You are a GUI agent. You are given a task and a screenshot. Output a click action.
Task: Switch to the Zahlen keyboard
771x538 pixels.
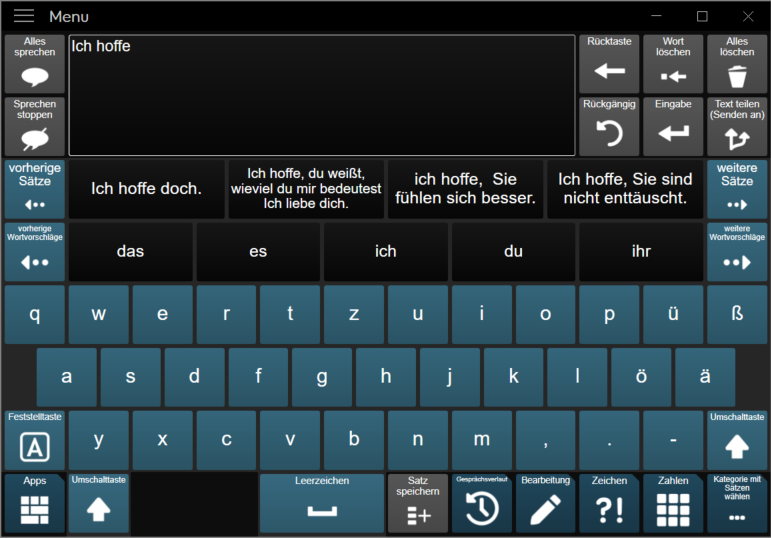tap(673, 503)
